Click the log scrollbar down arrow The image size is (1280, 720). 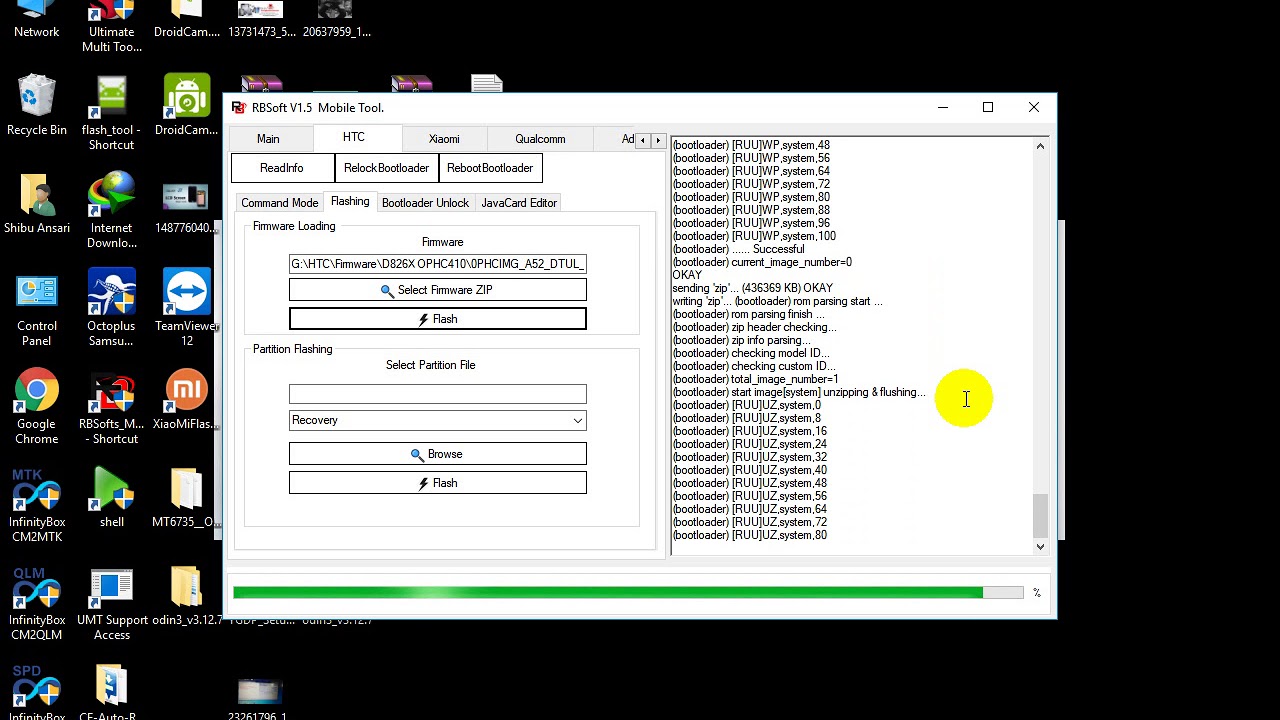pos(1040,546)
